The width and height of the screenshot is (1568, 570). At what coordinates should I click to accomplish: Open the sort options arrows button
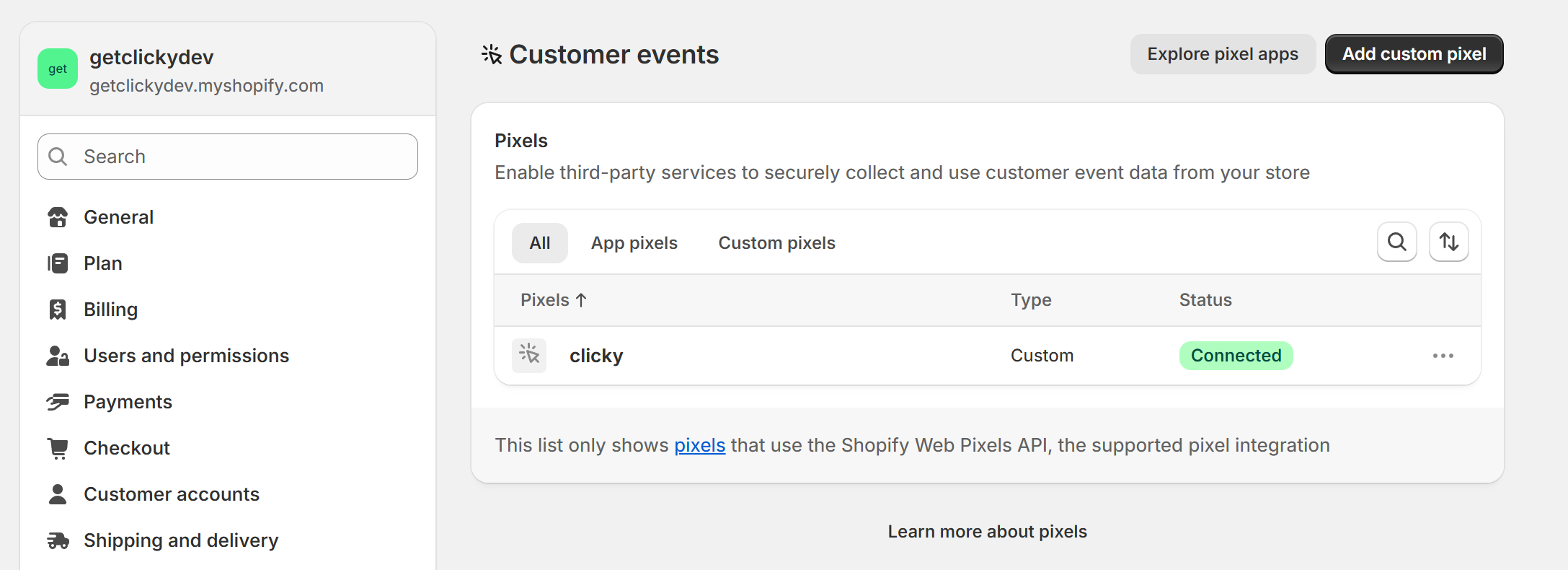point(1448,242)
